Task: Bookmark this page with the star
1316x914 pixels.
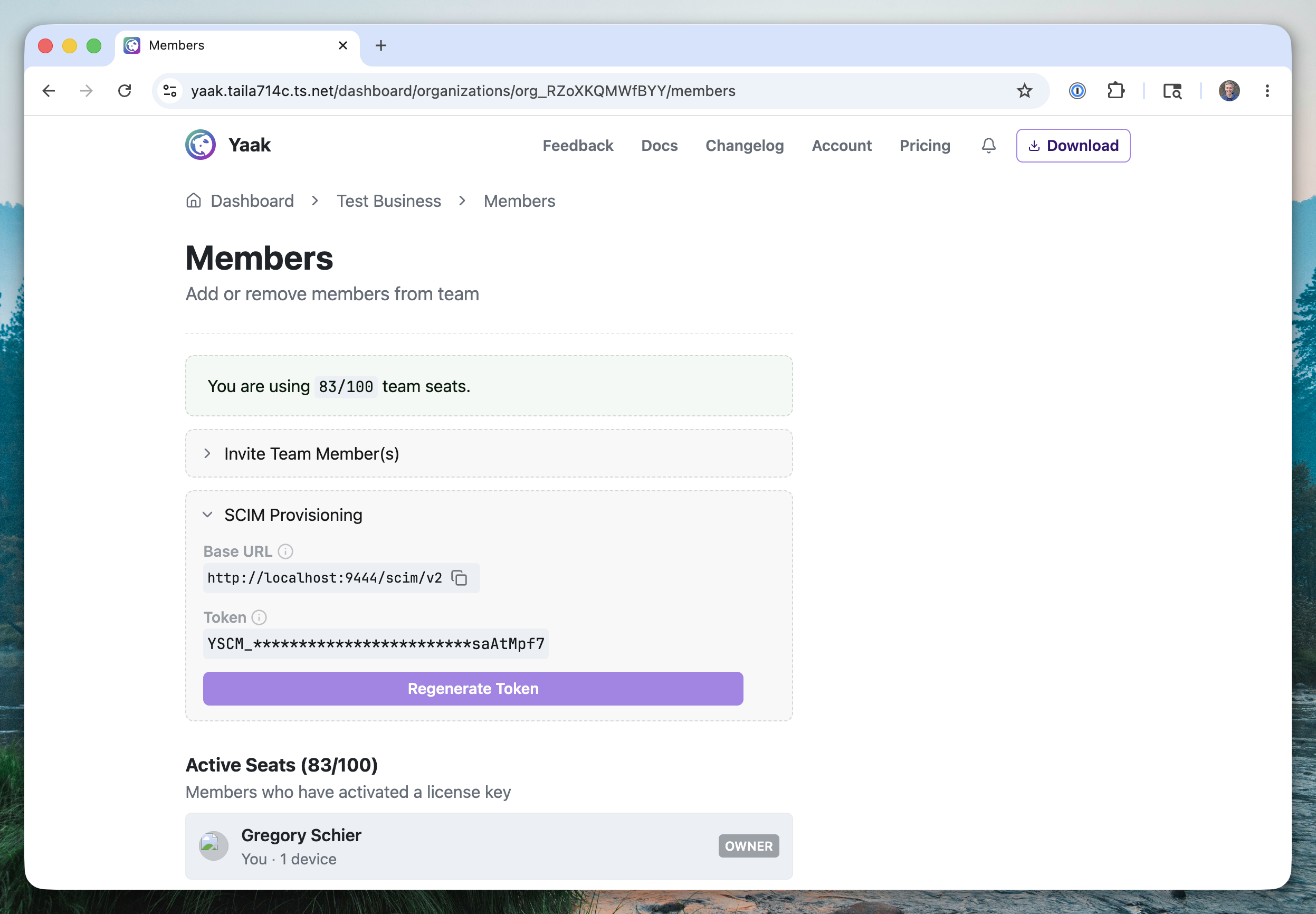Action: click(1025, 90)
